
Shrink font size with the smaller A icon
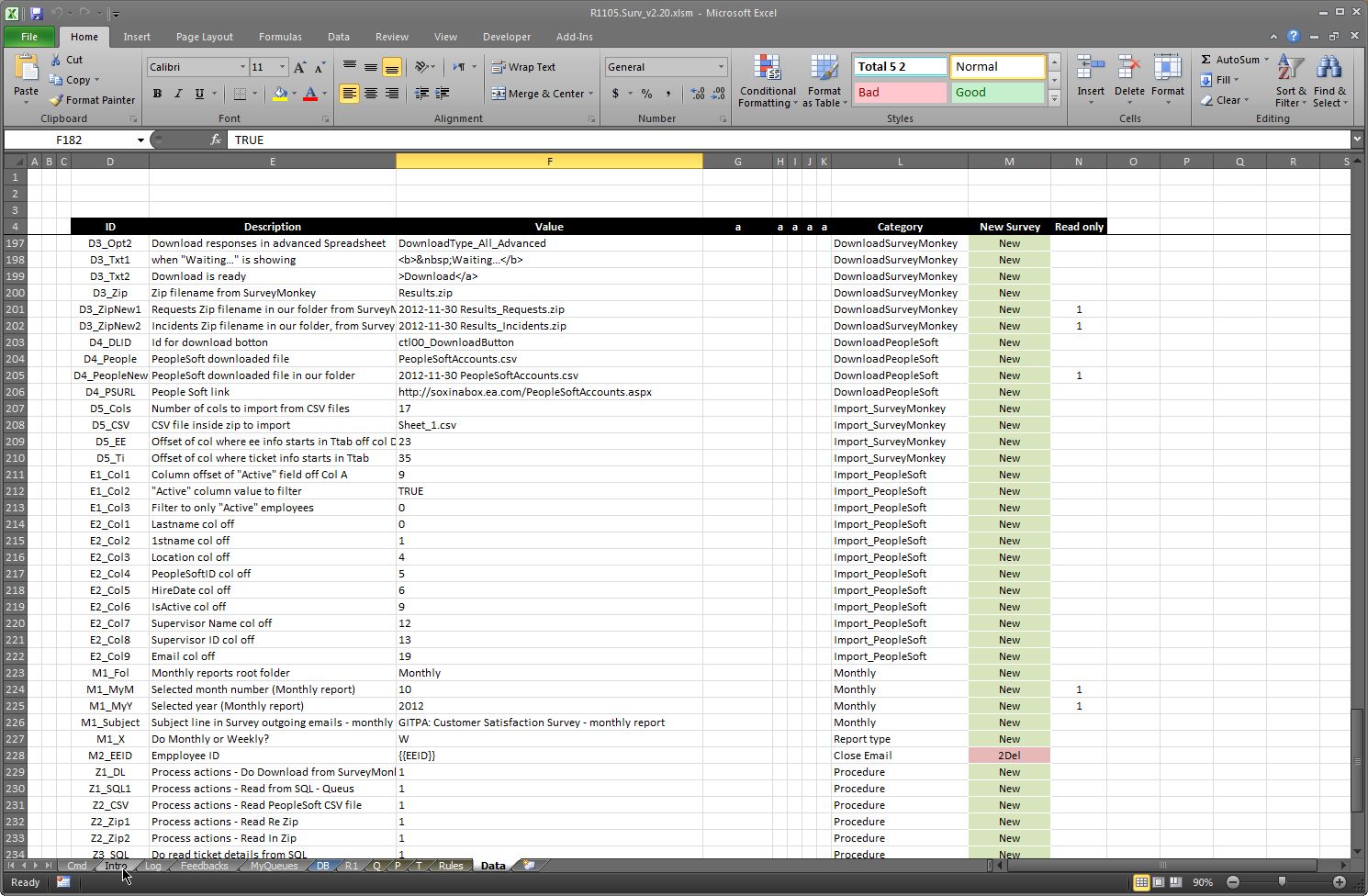click(x=320, y=67)
